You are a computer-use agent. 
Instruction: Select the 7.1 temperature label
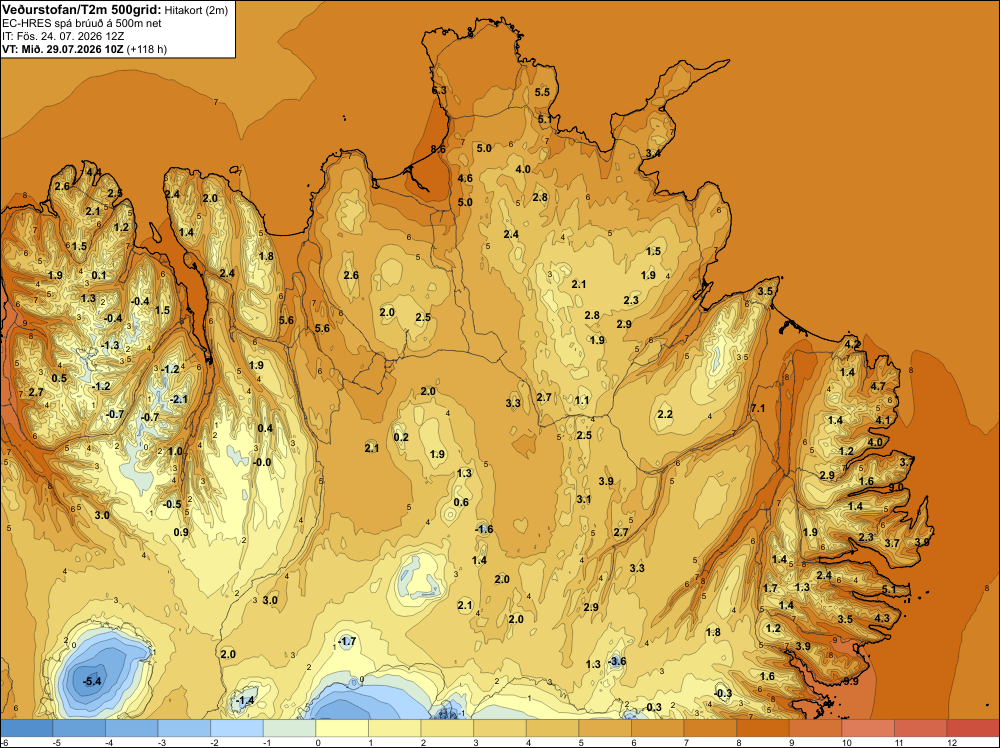tap(758, 408)
